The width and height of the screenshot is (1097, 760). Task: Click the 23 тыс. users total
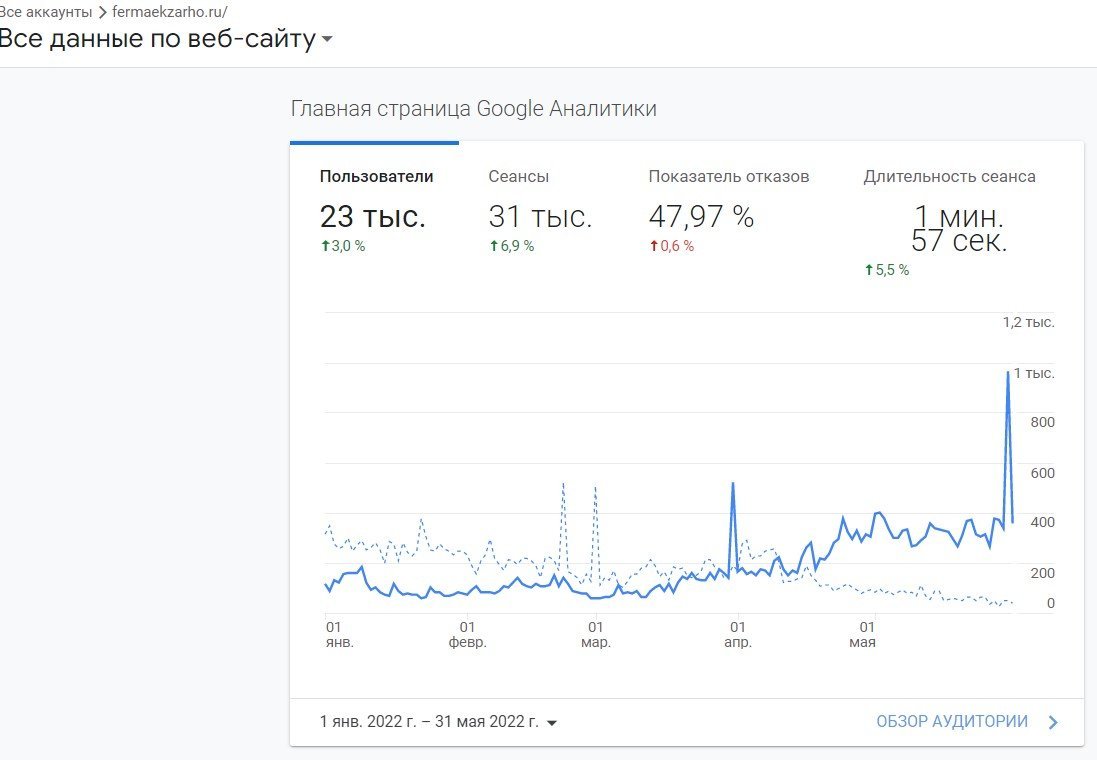[x=372, y=217]
